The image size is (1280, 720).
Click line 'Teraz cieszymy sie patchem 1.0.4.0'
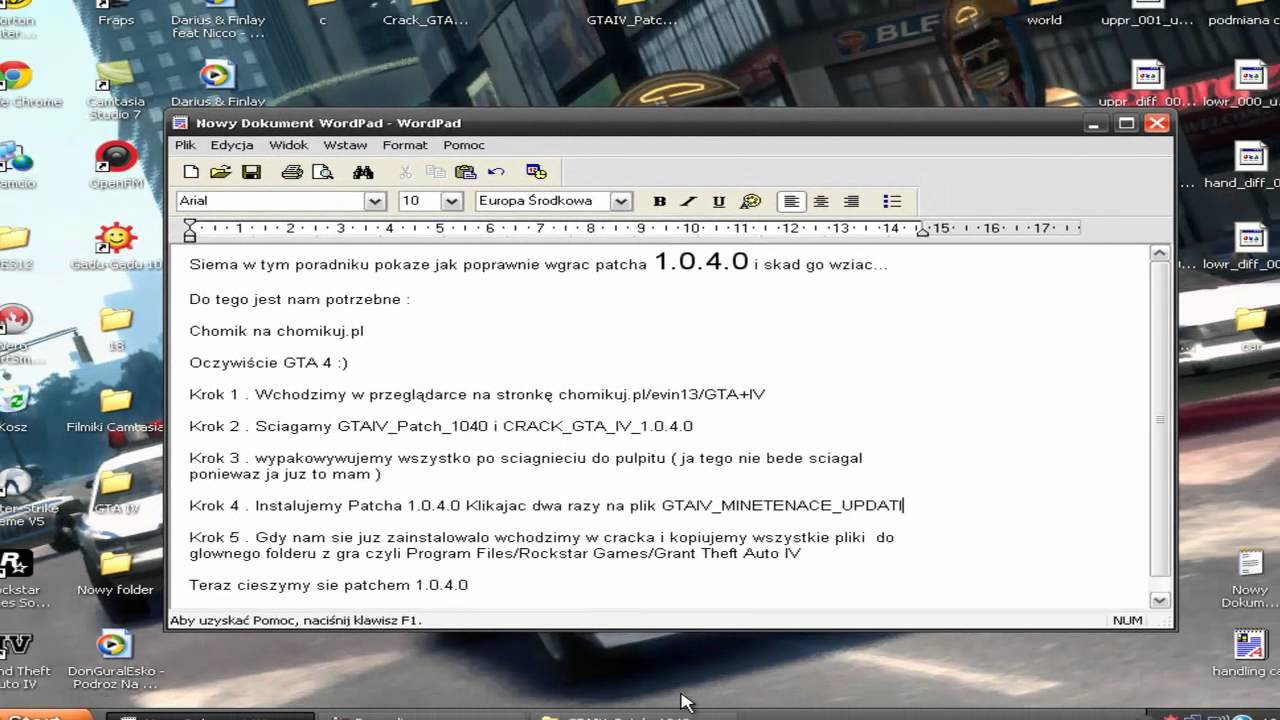pyautogui.click(x=328, y=585)
